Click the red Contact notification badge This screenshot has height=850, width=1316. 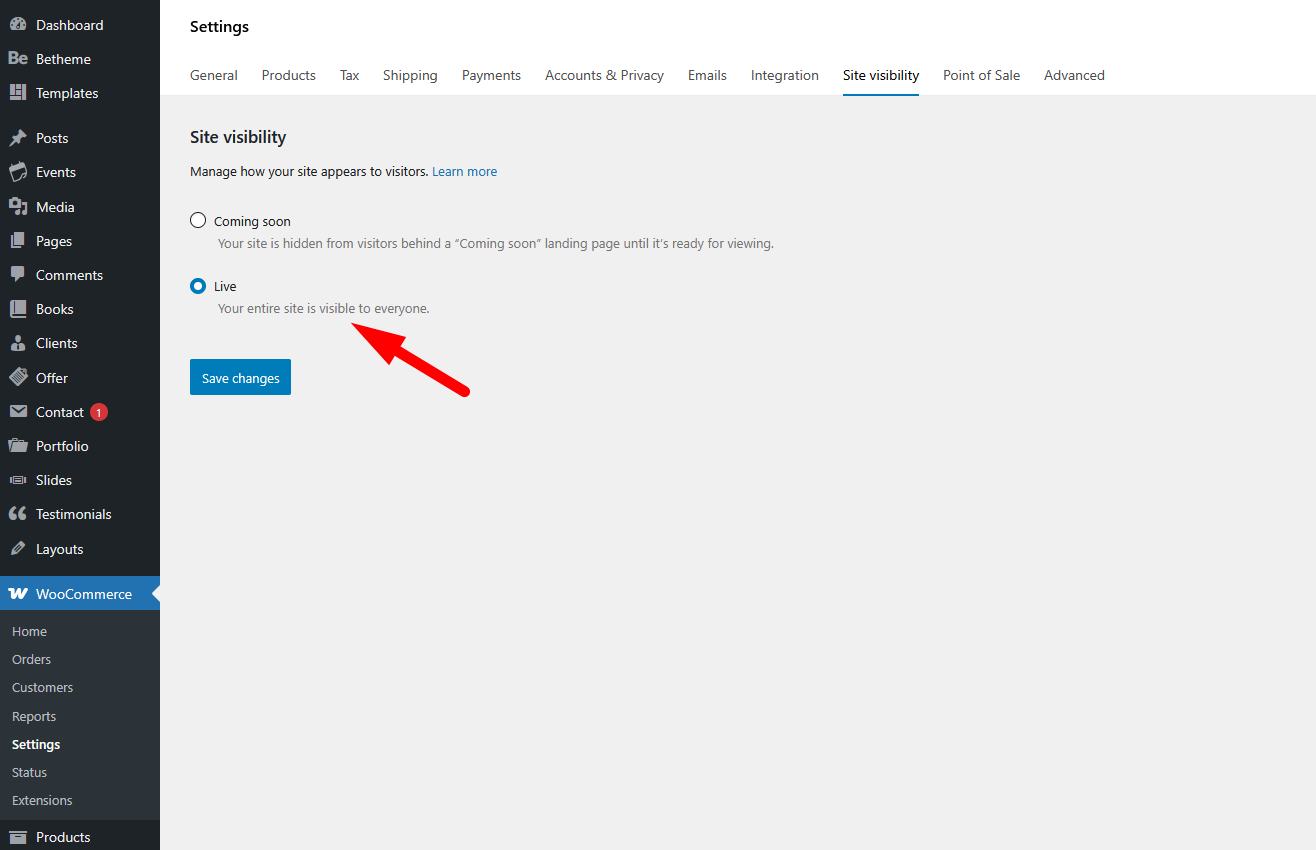[x=98, y=412]
